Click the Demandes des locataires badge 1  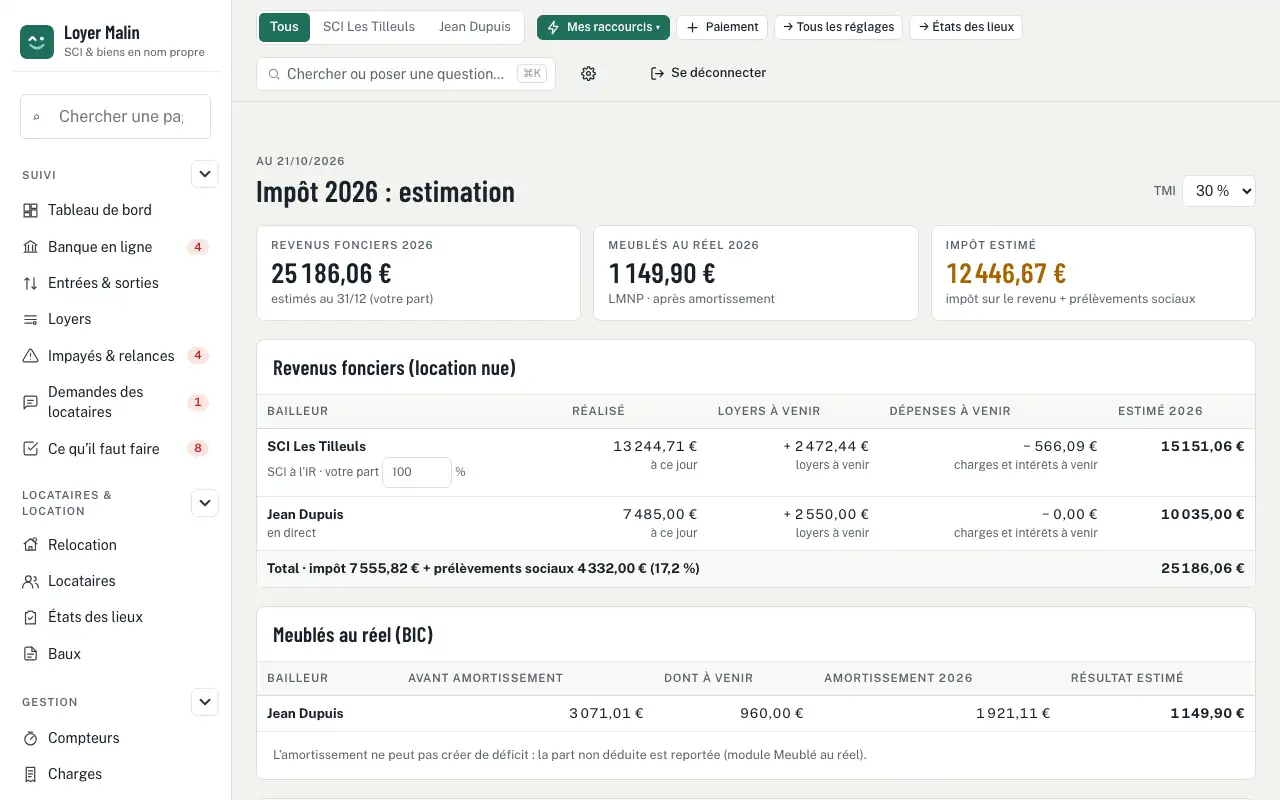coord(198,402)
